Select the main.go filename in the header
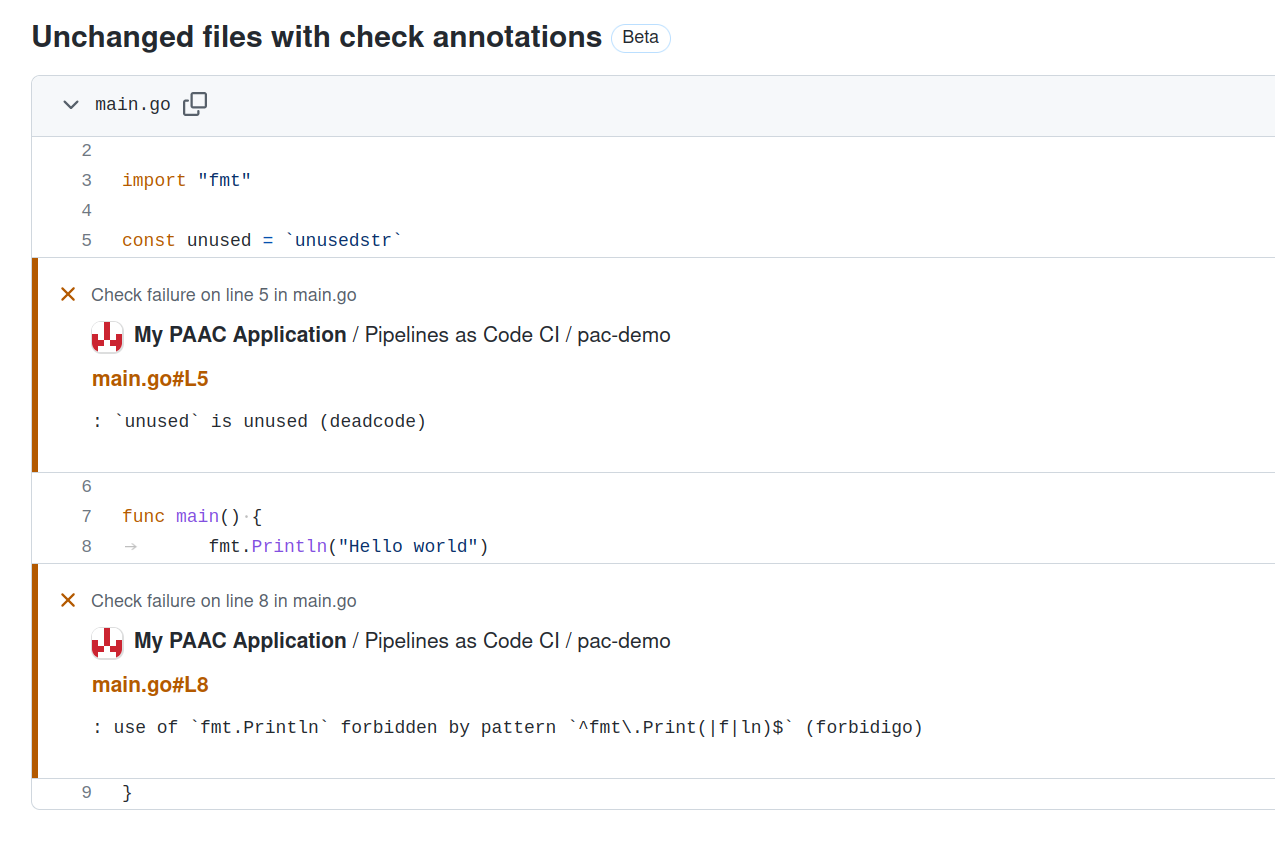Viewport: 1275px width, 842px height. [x=133, y=103]
